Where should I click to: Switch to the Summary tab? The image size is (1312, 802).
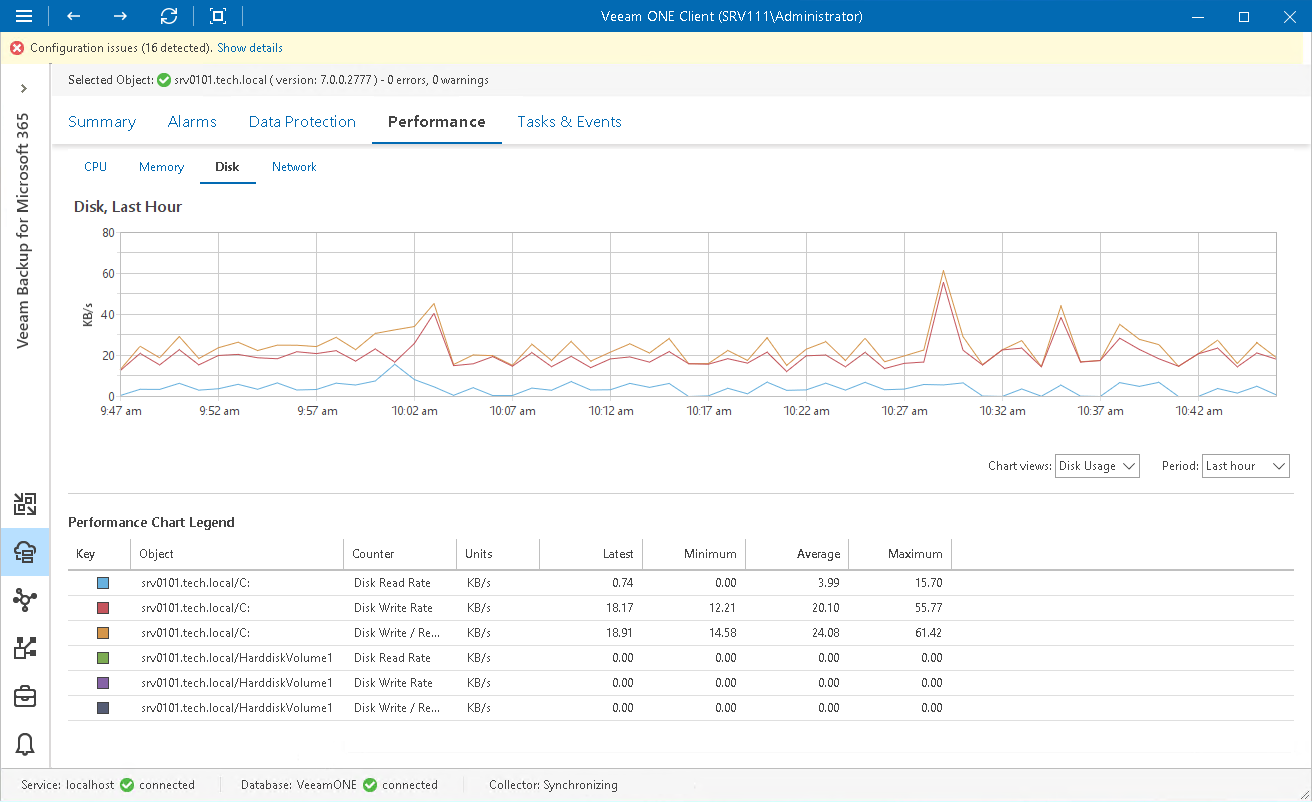pos(102,122)
